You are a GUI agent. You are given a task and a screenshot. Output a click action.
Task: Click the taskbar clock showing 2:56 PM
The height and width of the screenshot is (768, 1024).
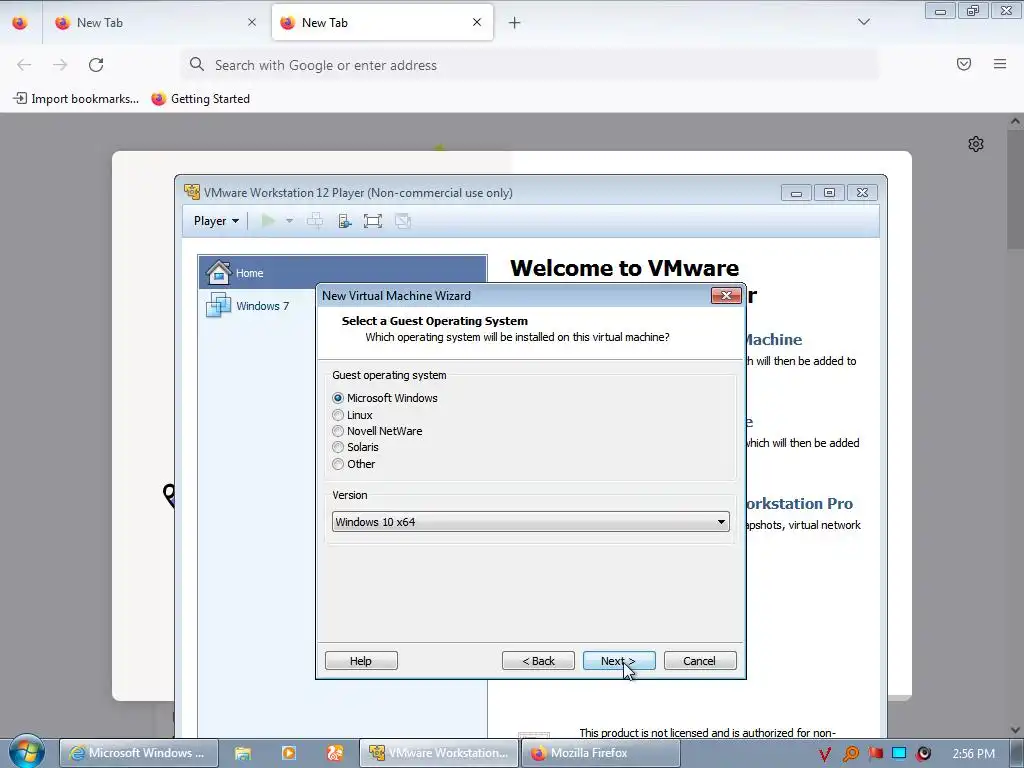973,754
